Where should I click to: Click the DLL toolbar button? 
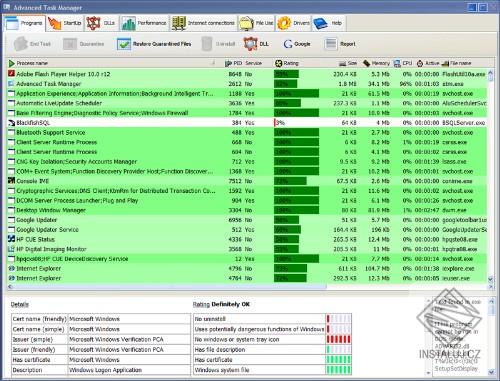256,44
